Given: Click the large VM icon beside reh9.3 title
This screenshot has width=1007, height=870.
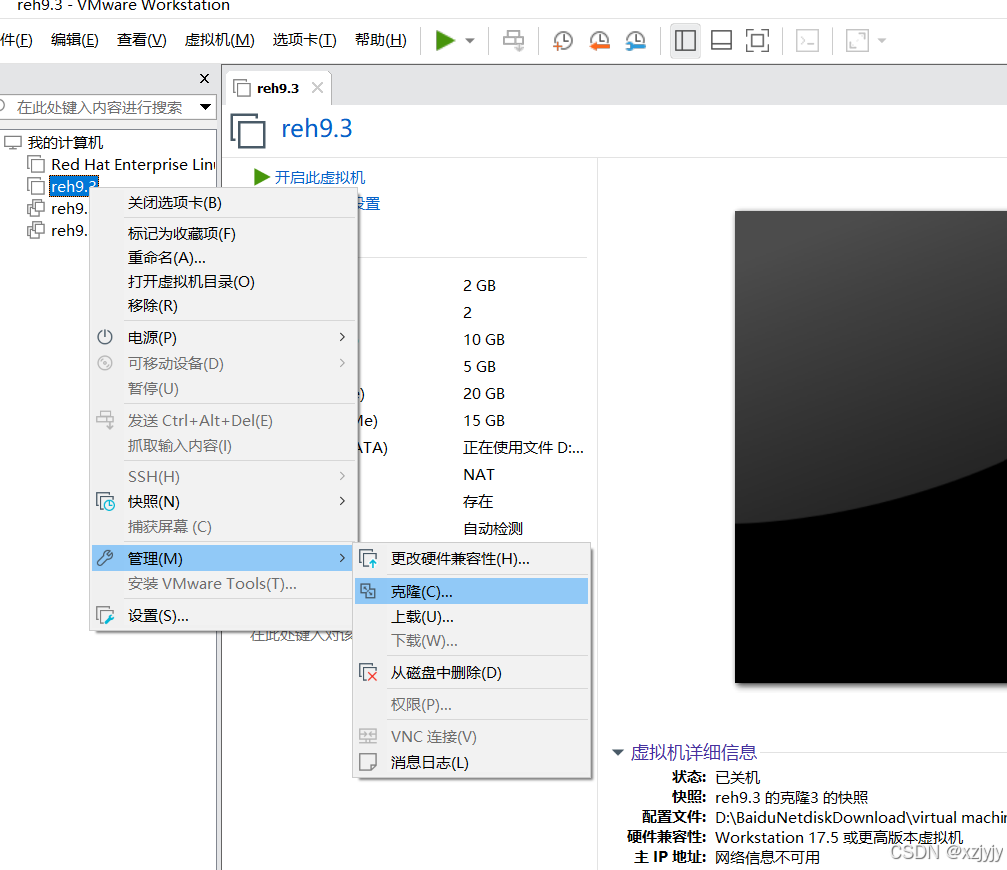Looking at the screenshot, I should [x=248, y=130].
